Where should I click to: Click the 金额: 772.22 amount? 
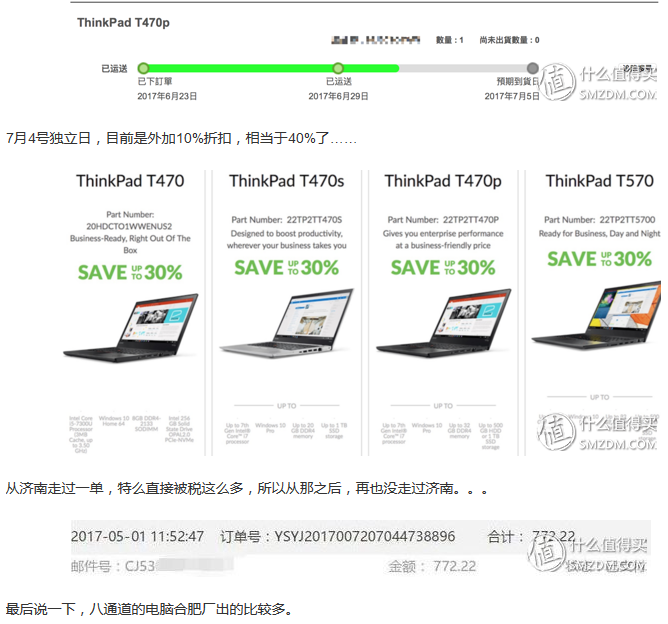click(x=432, y=566)
